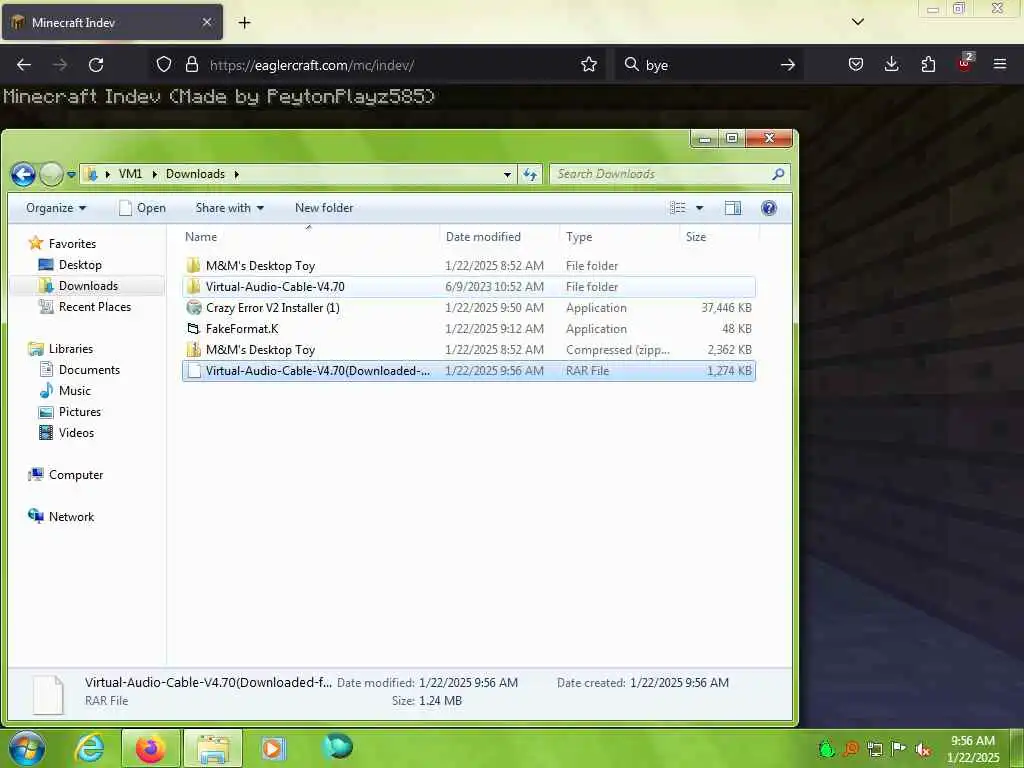Open the Windows Start menu orb

tap(27, 748)
